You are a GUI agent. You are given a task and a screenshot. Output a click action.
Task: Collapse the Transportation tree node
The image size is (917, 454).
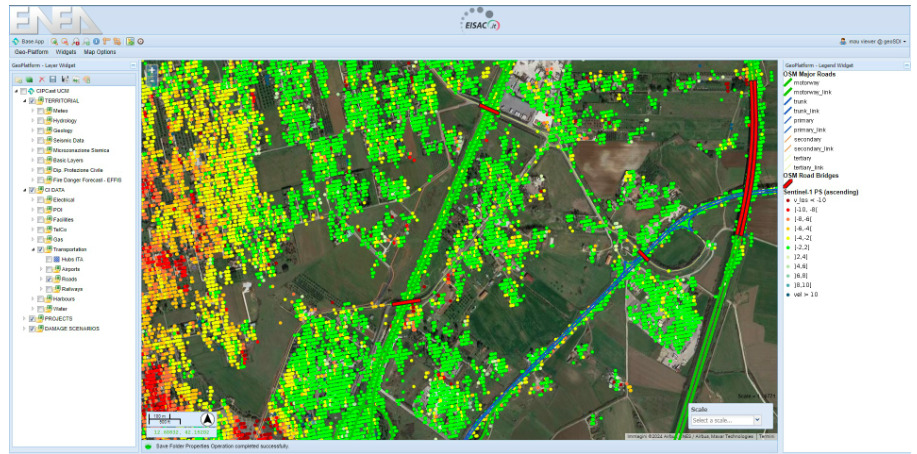pyautogui.click(x=32, y=250)
